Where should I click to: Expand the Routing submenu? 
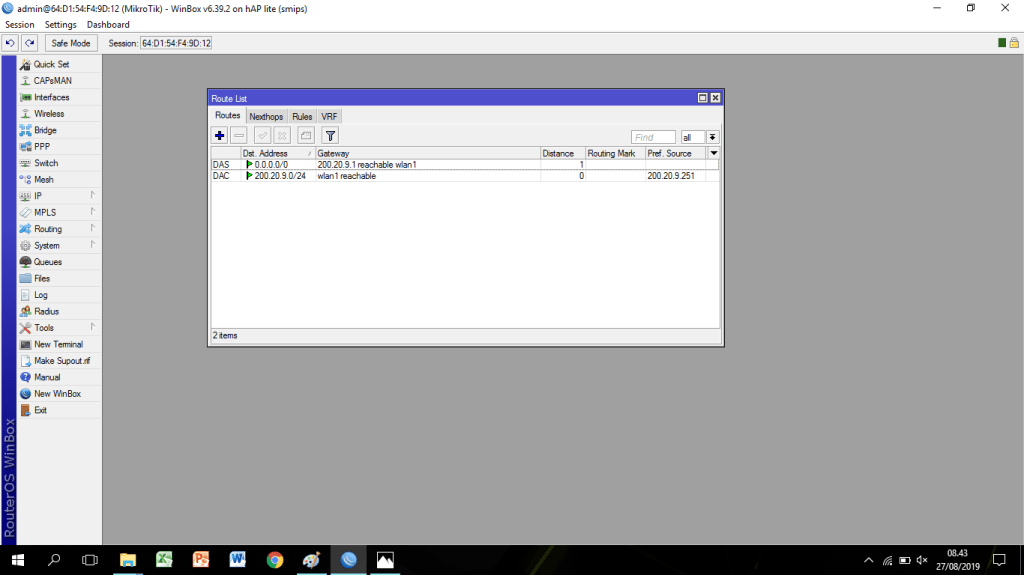(x=60, y=229)
